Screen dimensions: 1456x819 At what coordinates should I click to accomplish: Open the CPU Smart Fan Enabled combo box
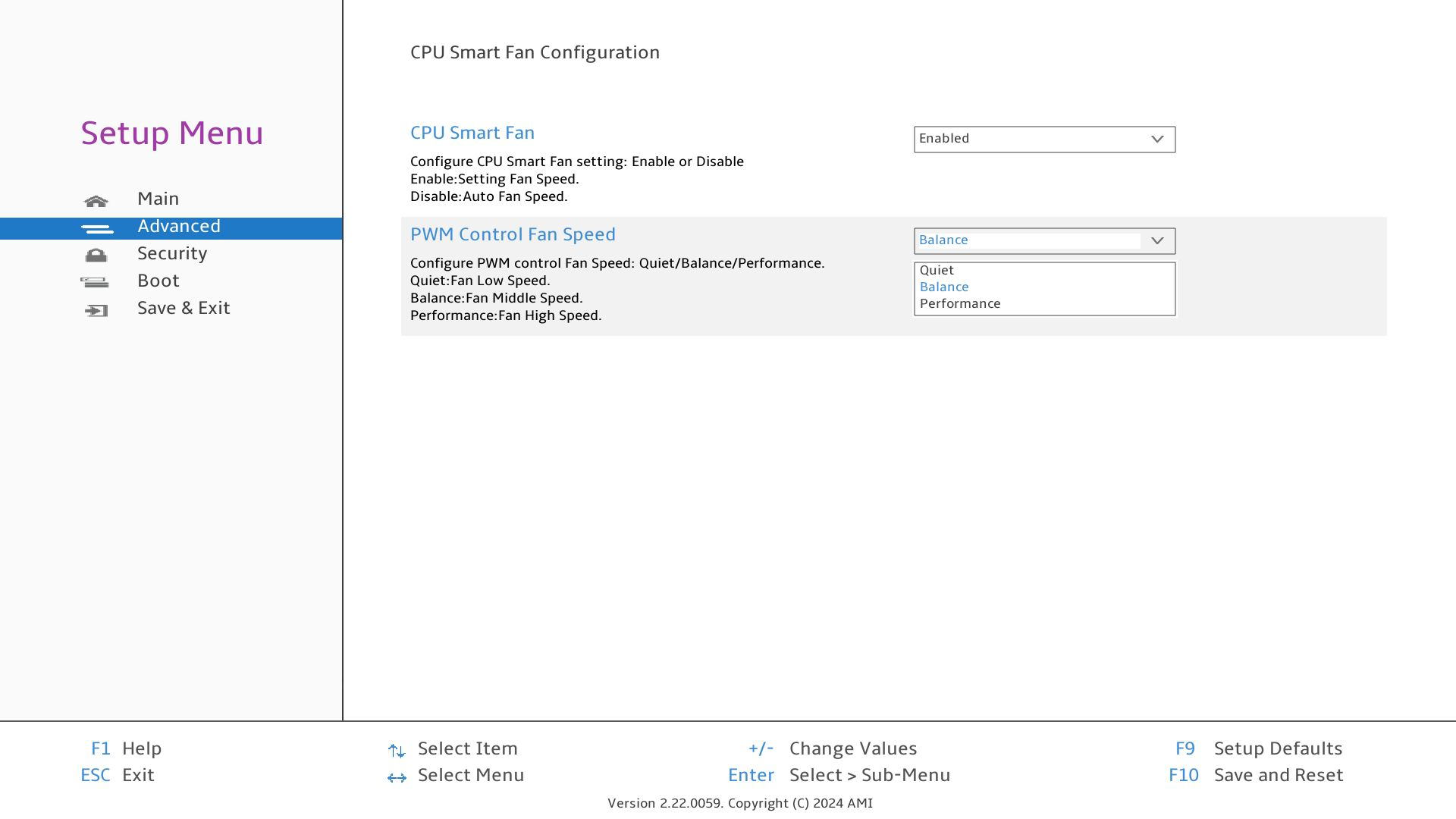tap(1043, 139)
